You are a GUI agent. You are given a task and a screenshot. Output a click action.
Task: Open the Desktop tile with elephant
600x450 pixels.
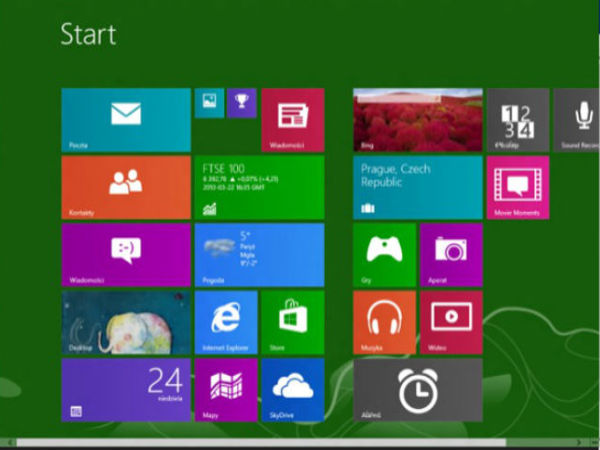[126, 323]
